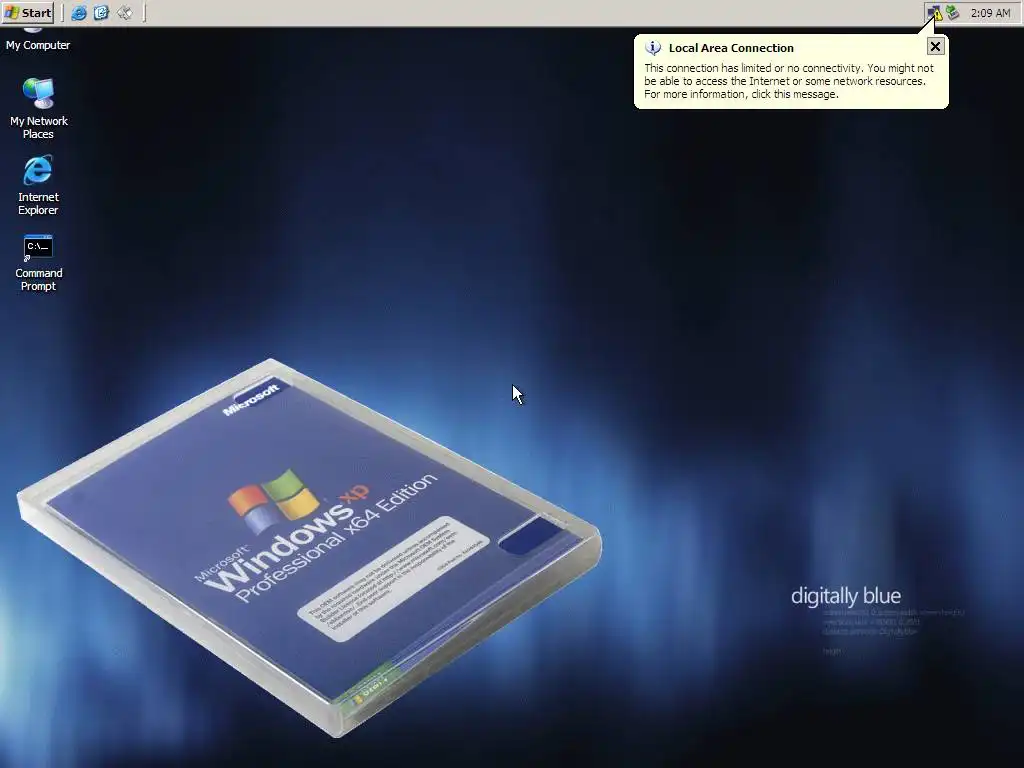The height and width of the screenshot is (768, 1024).
Task: Select the My Computer desktop label
Action: (x=38, y=45)
